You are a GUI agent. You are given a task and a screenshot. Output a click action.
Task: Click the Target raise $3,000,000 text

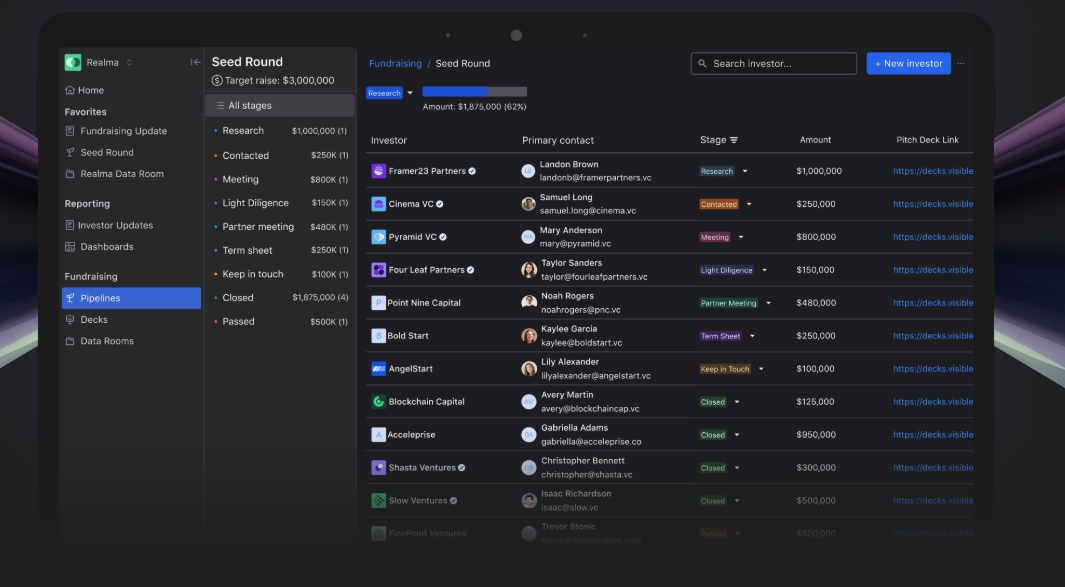pos(279,81)
